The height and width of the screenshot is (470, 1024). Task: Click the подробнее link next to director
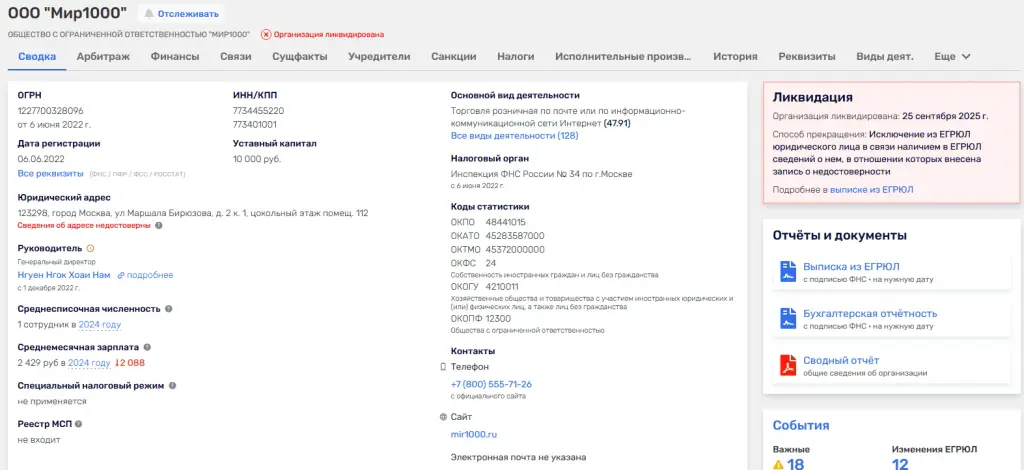pyautogui.click(x=150, y=275)
